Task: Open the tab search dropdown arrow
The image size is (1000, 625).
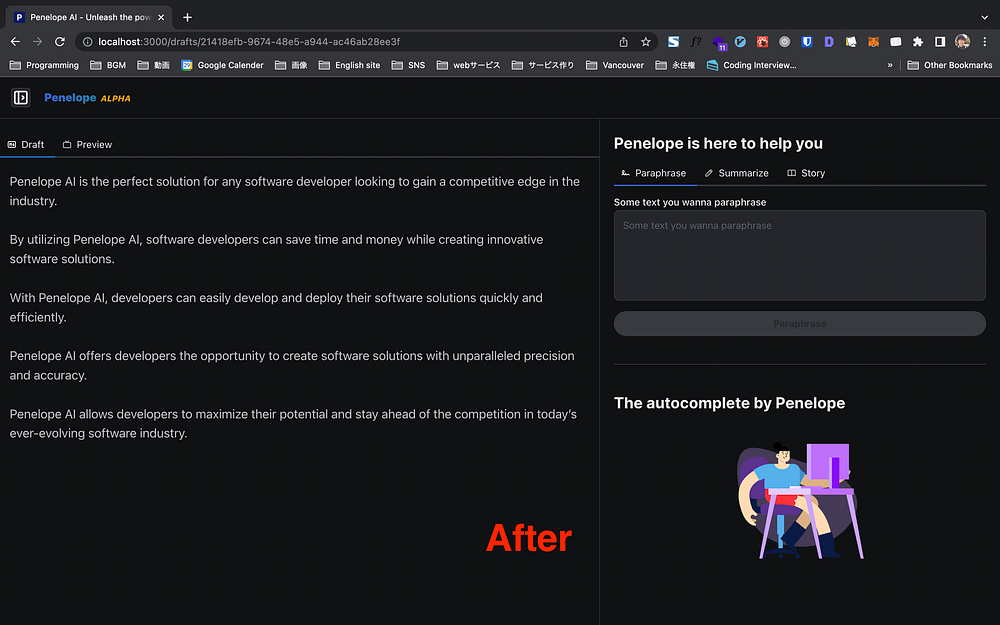Action: click(985, 17)
